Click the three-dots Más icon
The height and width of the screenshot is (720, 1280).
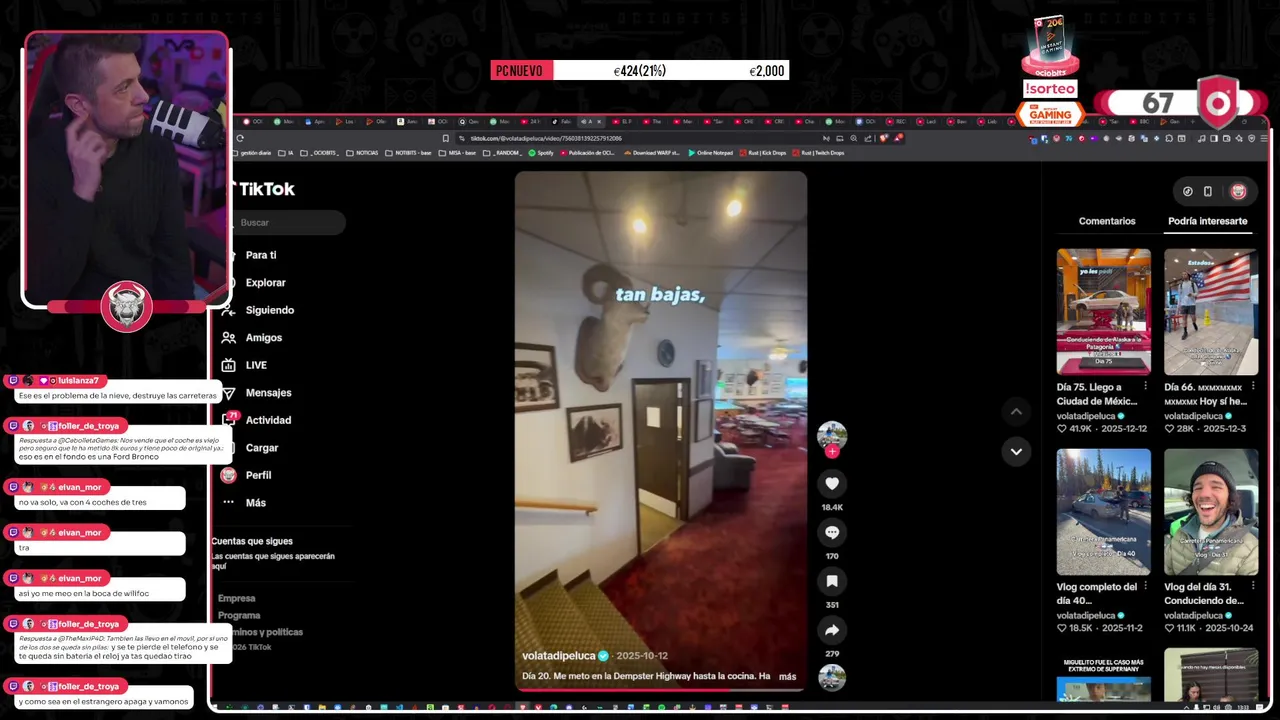(x=229, y=502)
